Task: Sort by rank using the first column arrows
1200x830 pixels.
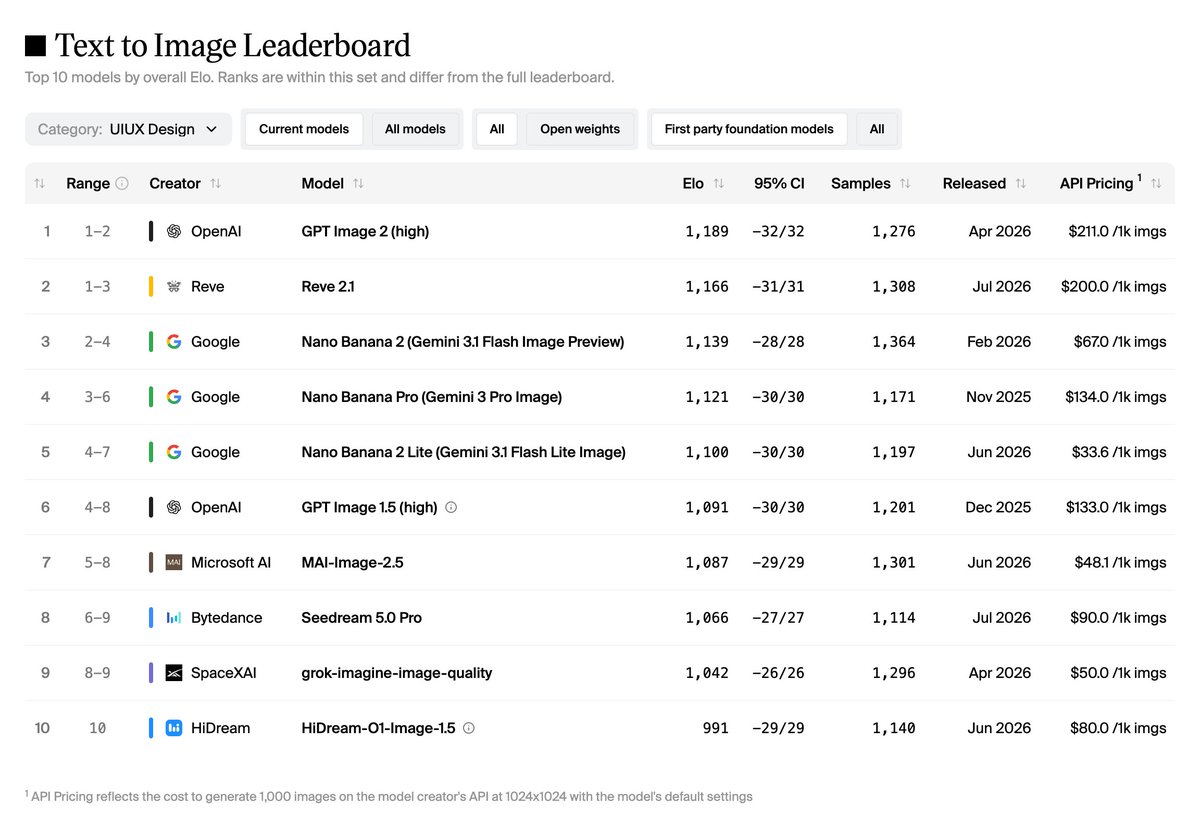Action: (40, 183)
